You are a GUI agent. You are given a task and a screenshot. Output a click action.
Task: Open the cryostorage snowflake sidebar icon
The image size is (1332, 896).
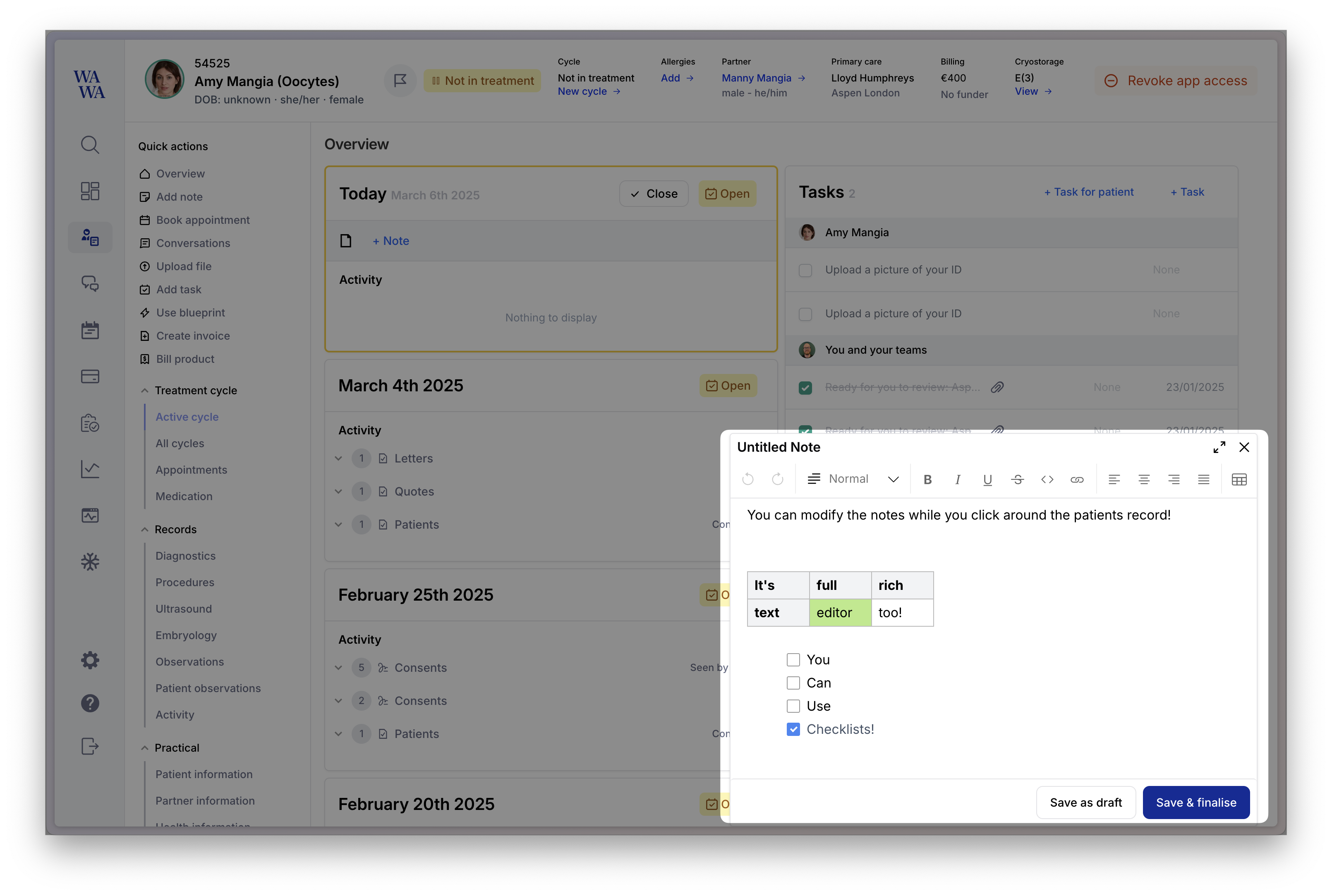point(90,562)
